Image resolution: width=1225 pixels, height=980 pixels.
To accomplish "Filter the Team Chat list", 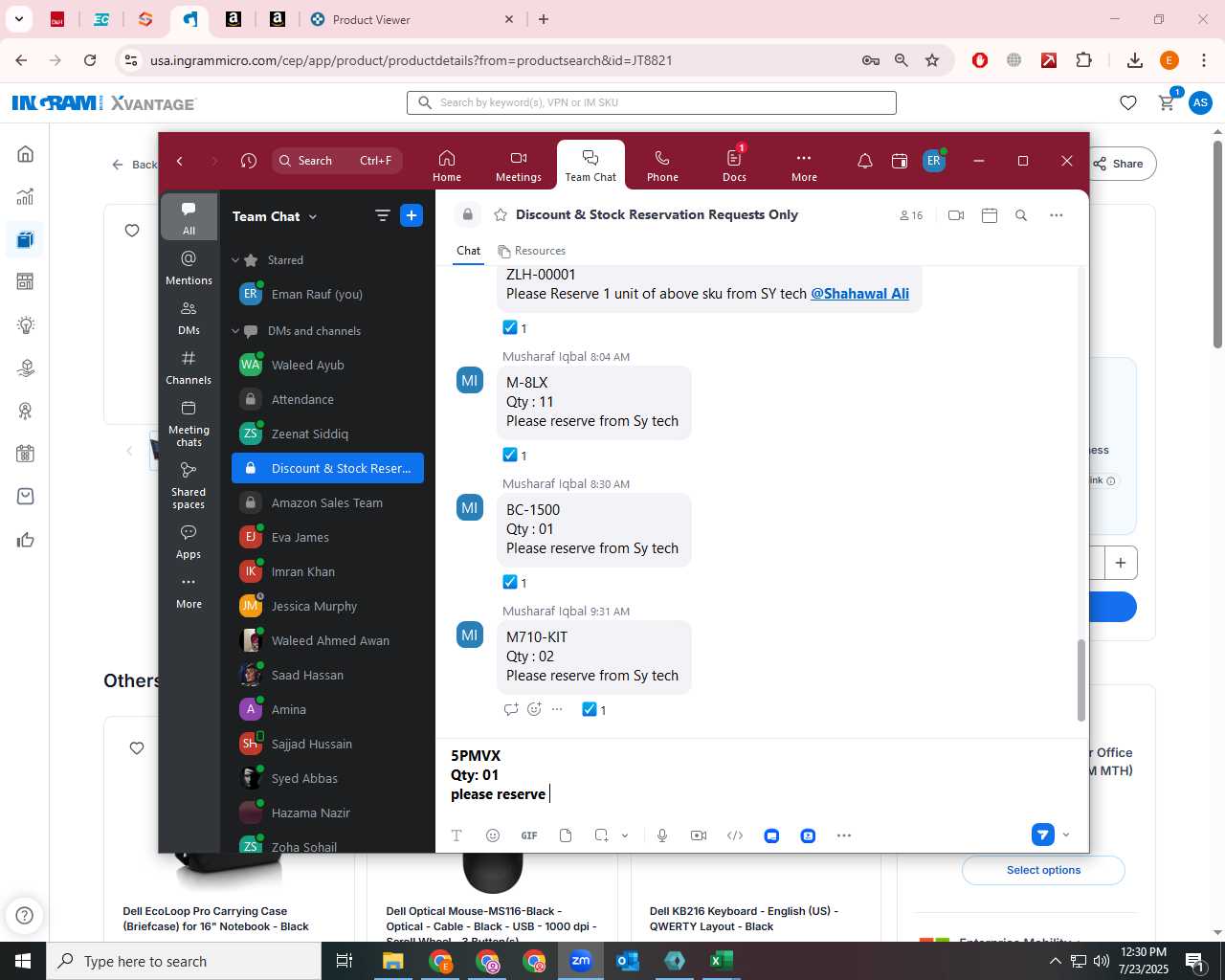I will 382,216.
